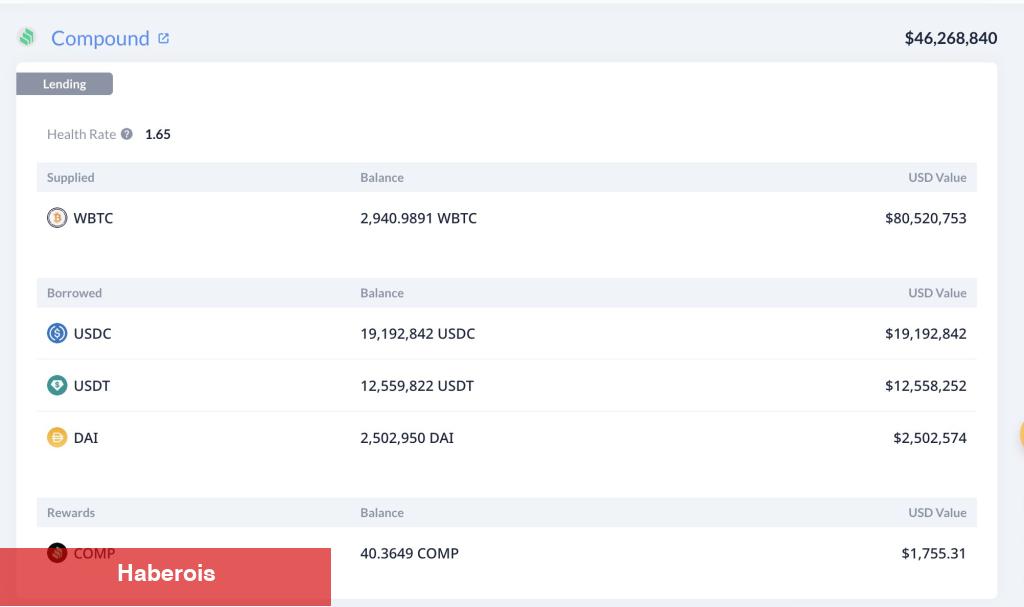Click the WBTC USD value $80,520,753
This screenshot has width=1024, height=607.
pos(925,218)
